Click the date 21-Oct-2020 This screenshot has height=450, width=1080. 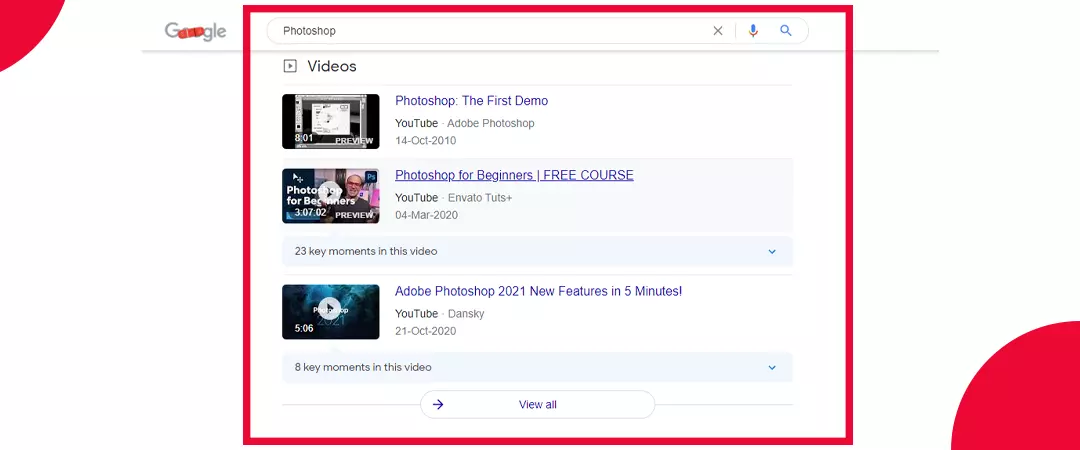[x=426, y=331]
